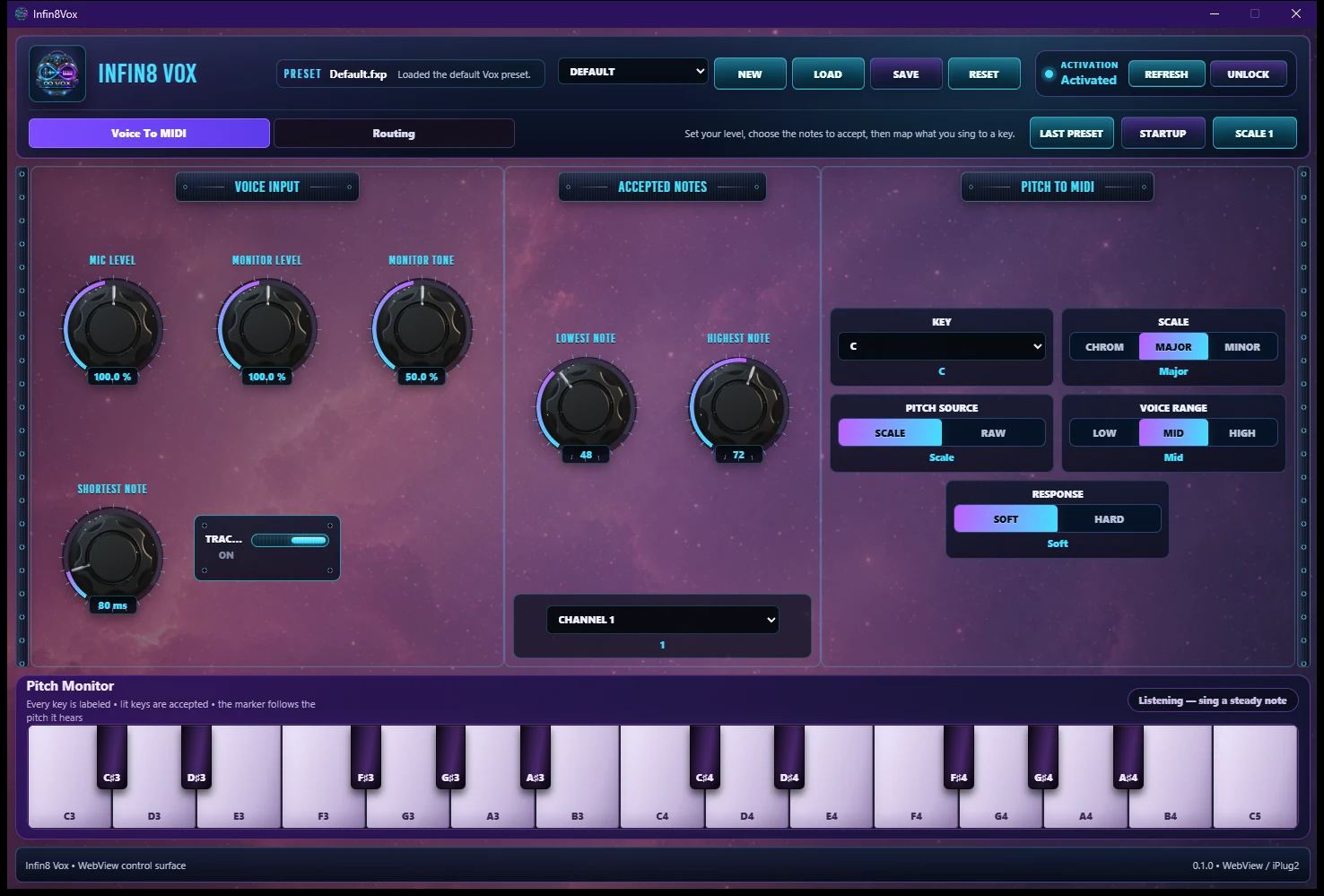Click the NEW preset button
Viewport: 1324px width, 896px height.
click(750, 74)
